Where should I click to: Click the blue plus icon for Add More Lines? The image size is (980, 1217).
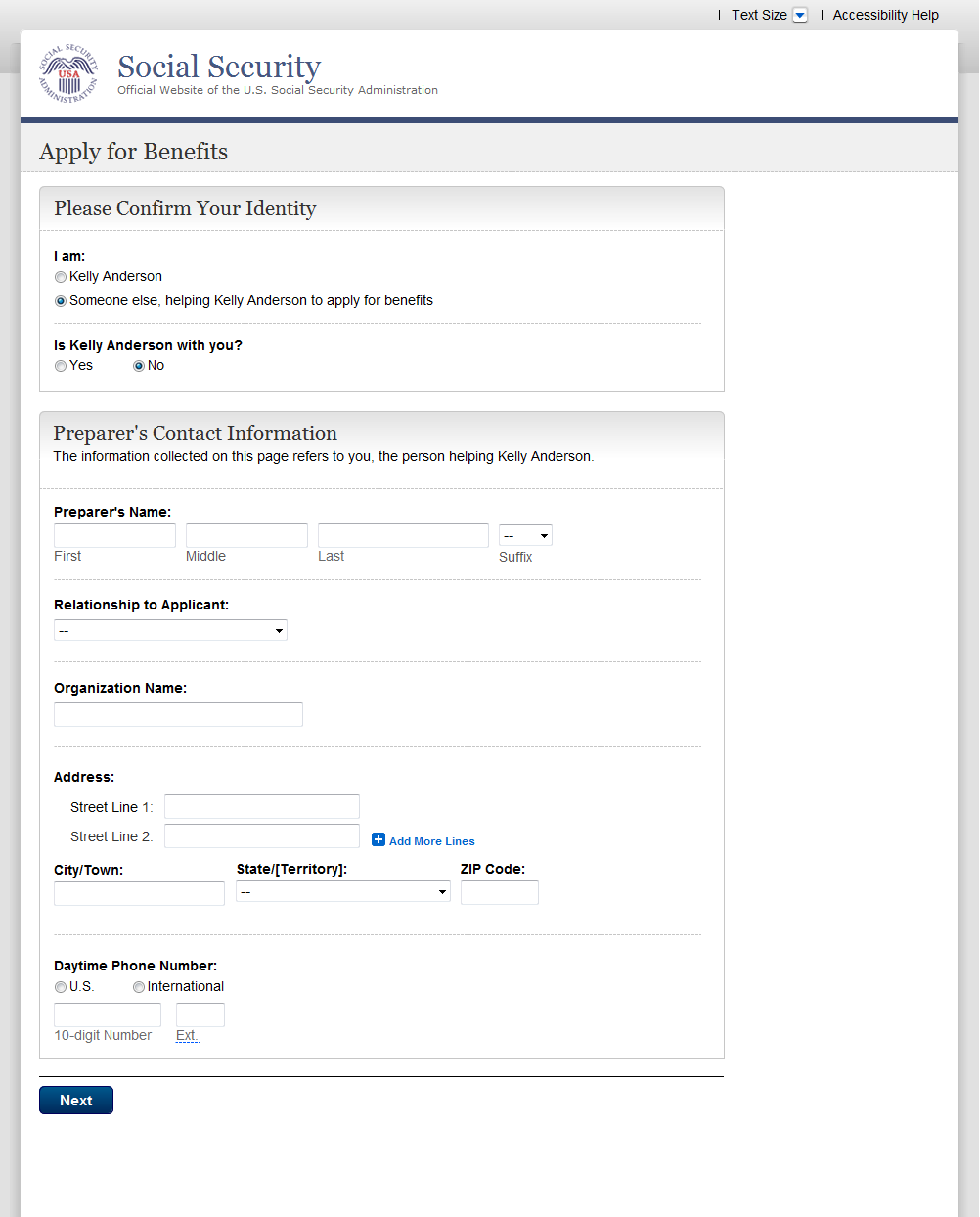[x=379, y=840]
